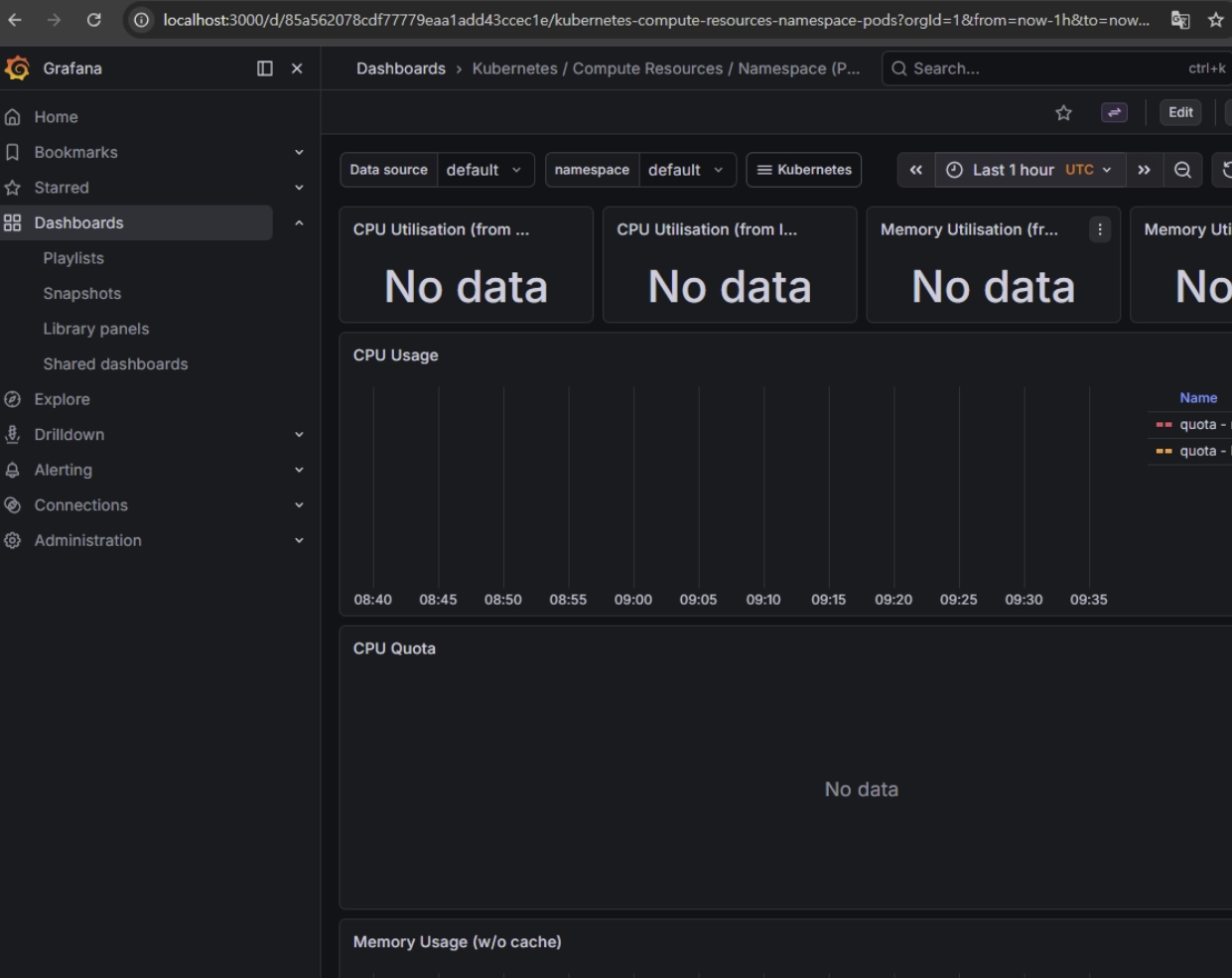Viewport: 1232px width, 978px height.
Task: Toggle the first quota legend series
Action: (1198, 424)
